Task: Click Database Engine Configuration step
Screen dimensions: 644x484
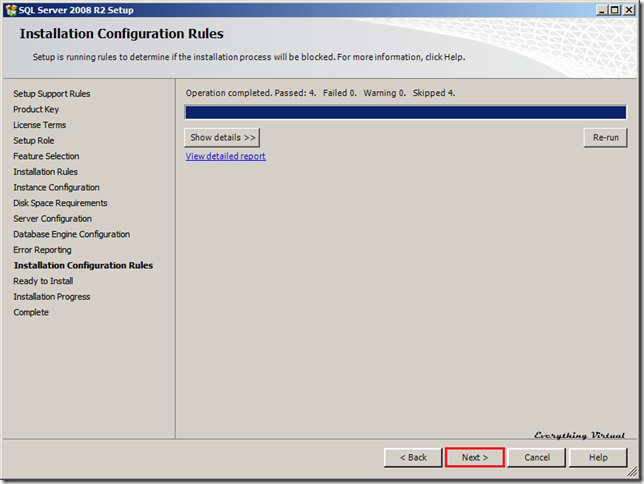Action: coord(71,234)
